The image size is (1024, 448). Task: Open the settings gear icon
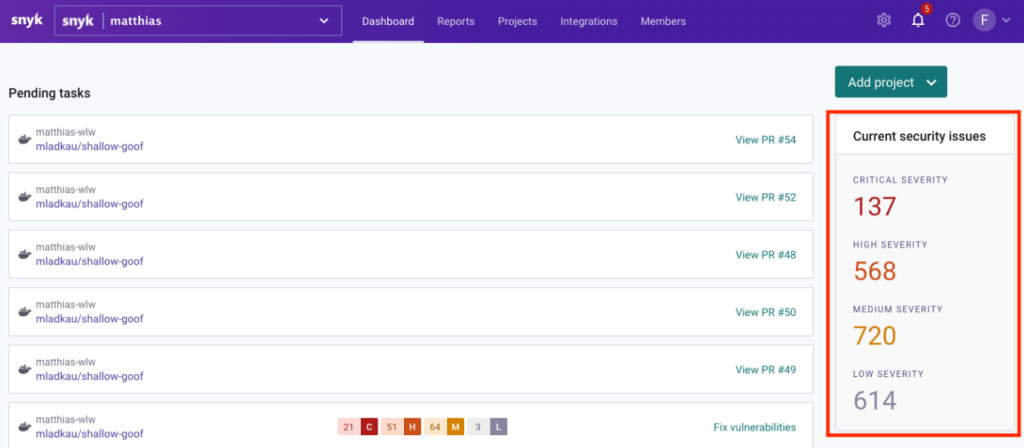pos(883,21)
